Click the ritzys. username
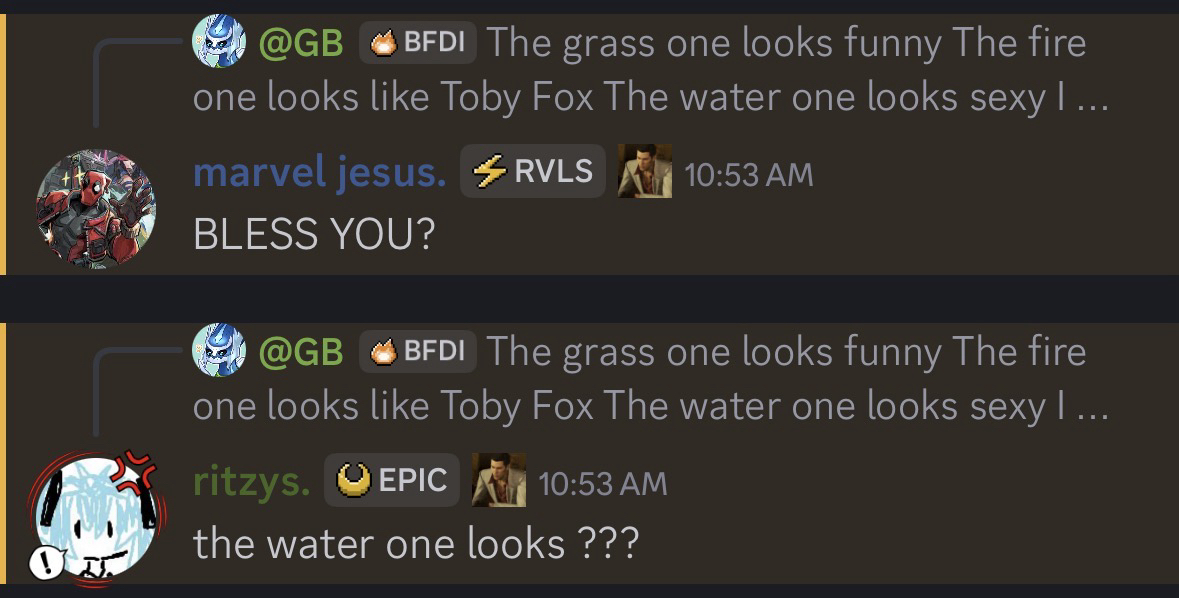This screenshot has width=1179, height=598. [251, 482]
